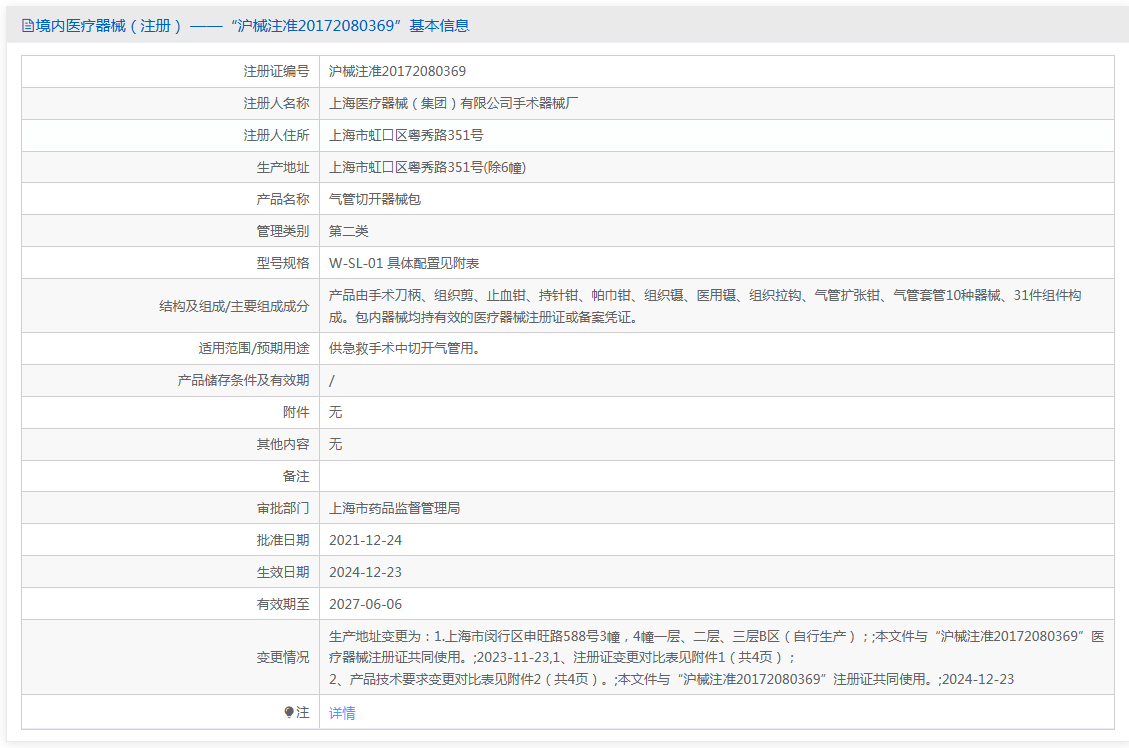Click the 生产地址 label
This screenshot has width=1129, height=748.
[x=283, y=167]
